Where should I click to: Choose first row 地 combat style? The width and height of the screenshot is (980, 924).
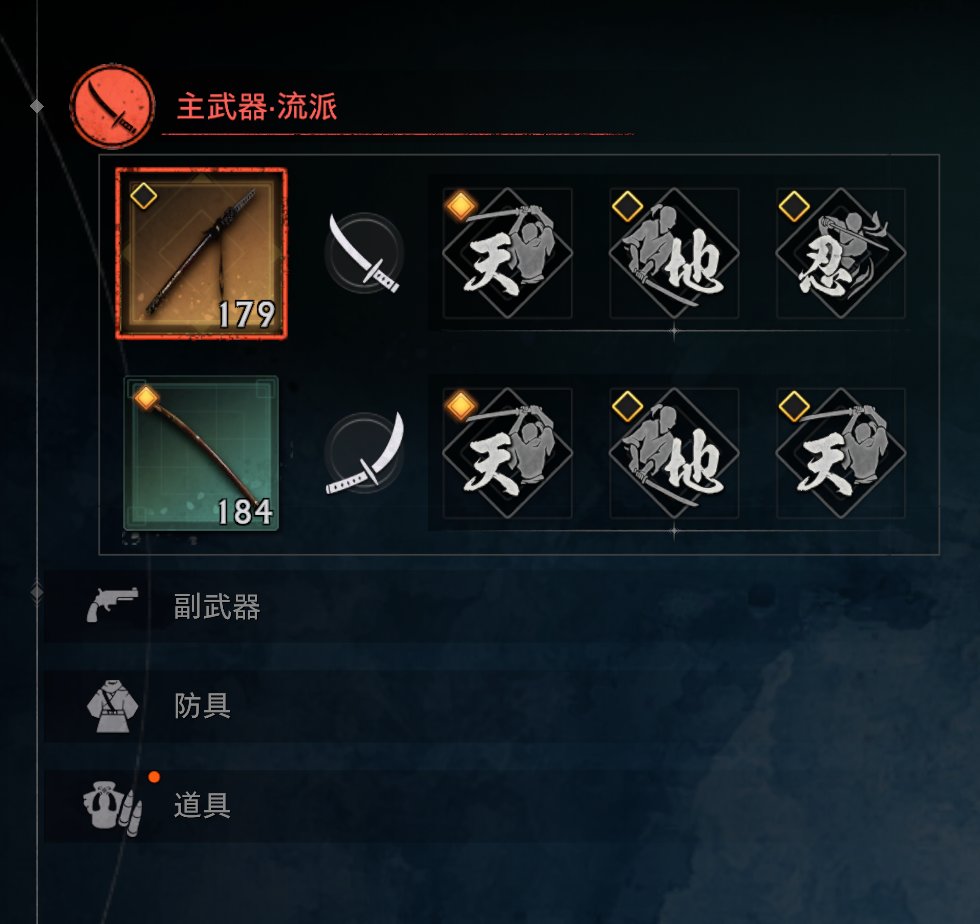(x=674, y=253)
